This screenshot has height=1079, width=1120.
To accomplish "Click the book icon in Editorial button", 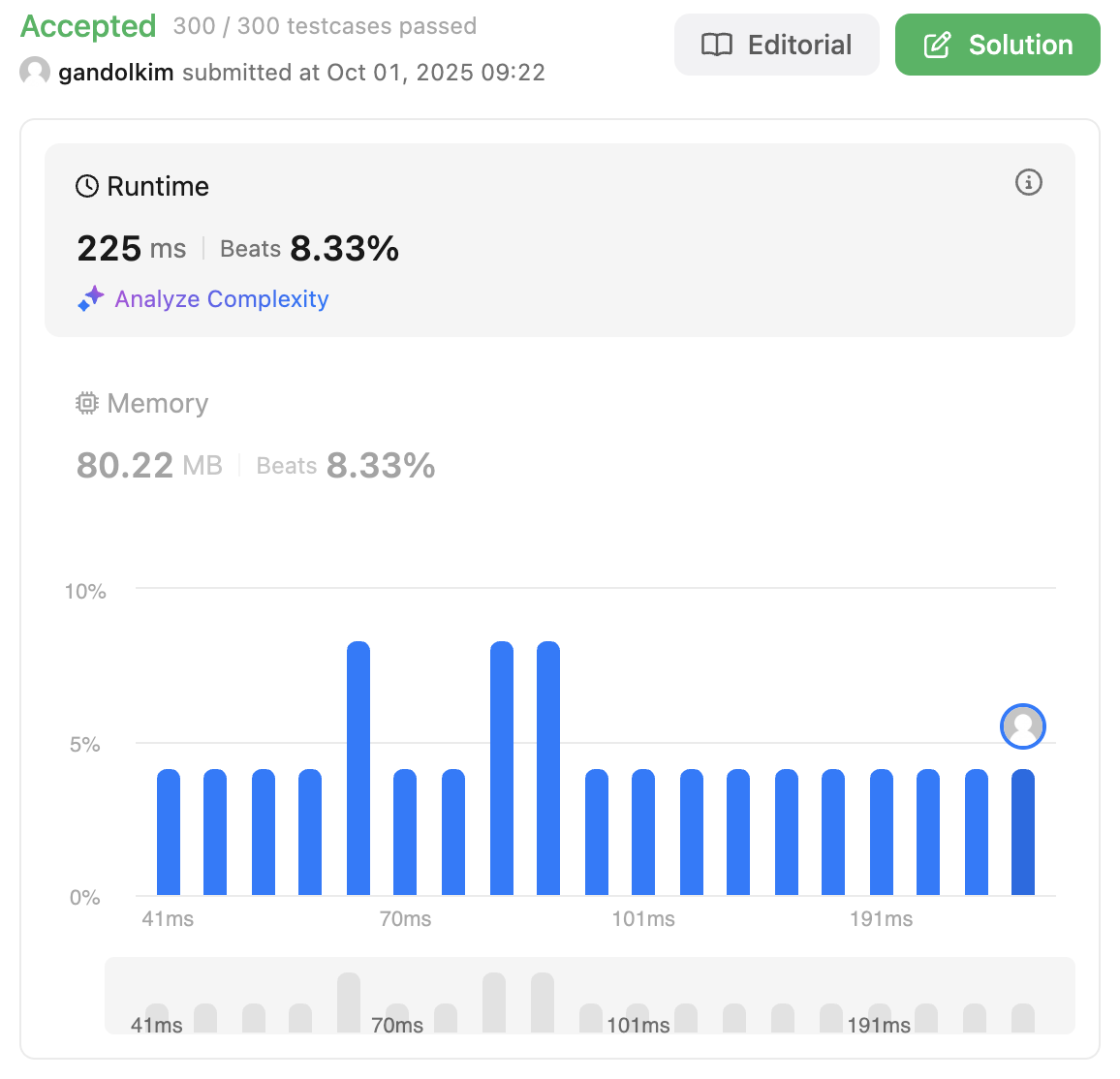I will [716, 45].
